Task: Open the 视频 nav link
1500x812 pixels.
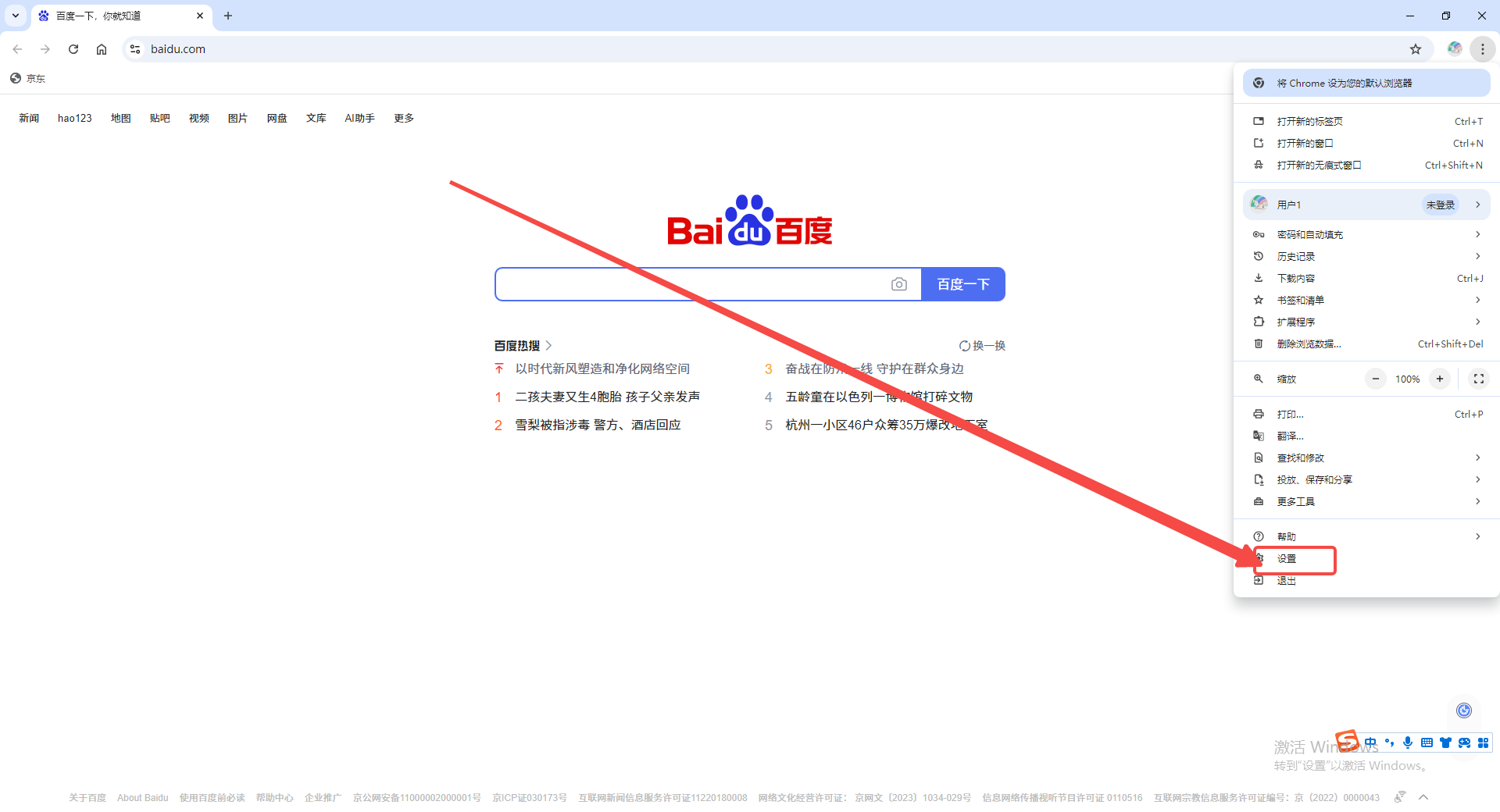Action: pyautogui.click(x=199, y=118)
